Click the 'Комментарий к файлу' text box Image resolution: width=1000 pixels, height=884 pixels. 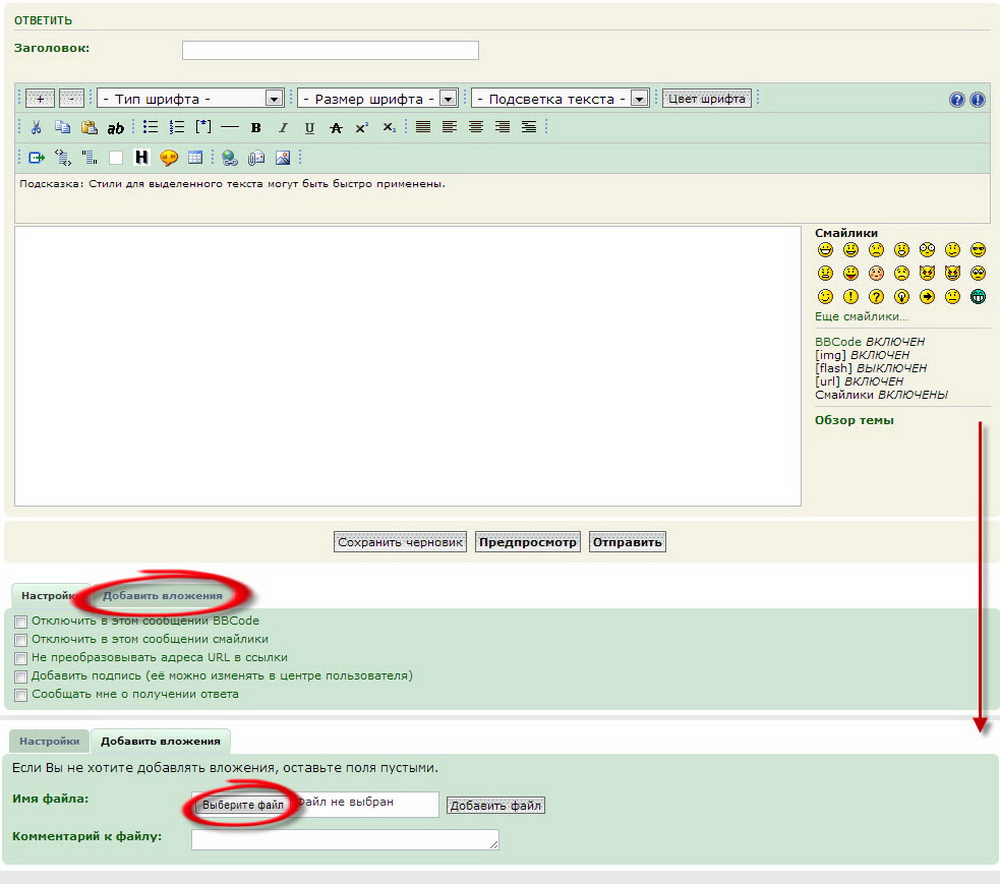tap(345, 839)
